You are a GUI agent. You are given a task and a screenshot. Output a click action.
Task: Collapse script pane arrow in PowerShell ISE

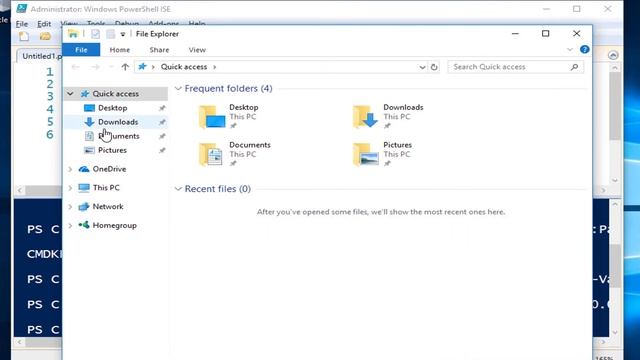pyautogui.click(x=613, y=55)
